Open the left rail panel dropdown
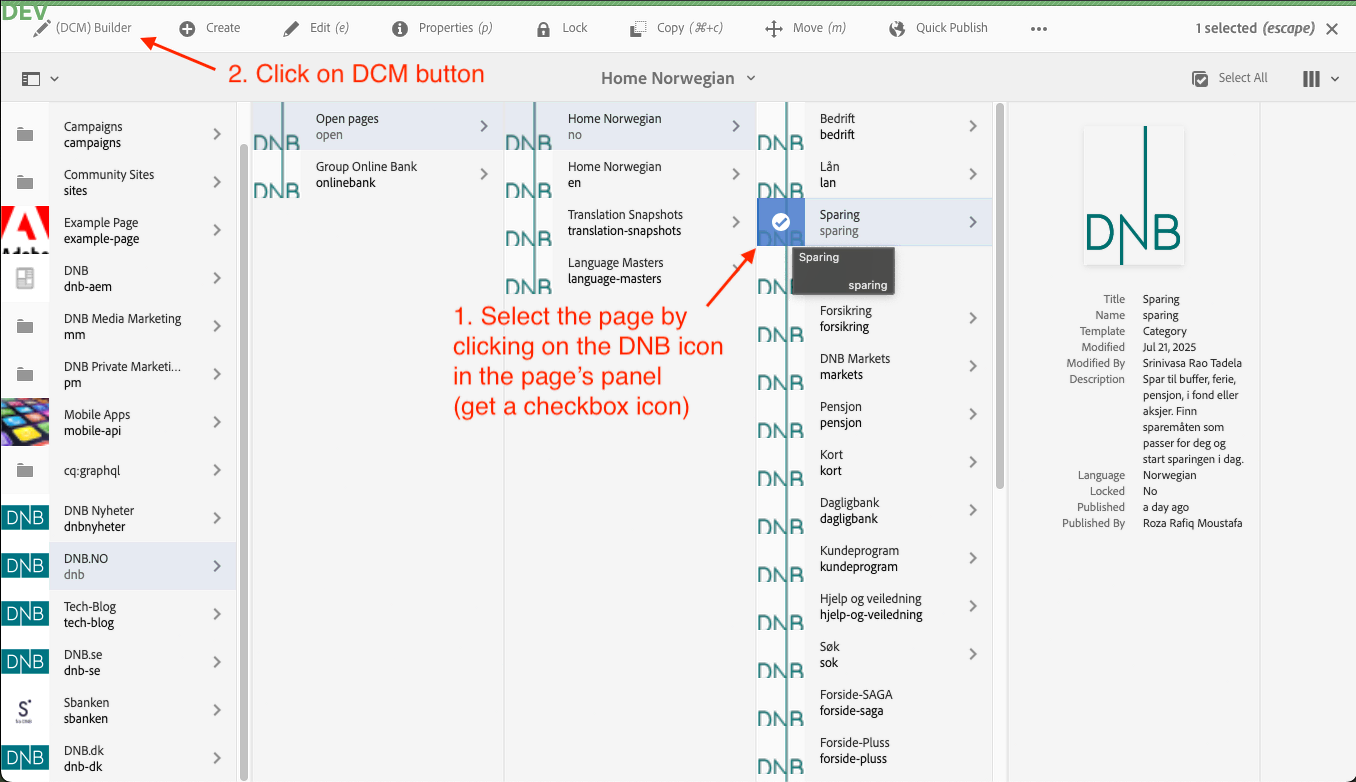 point(40,78)
